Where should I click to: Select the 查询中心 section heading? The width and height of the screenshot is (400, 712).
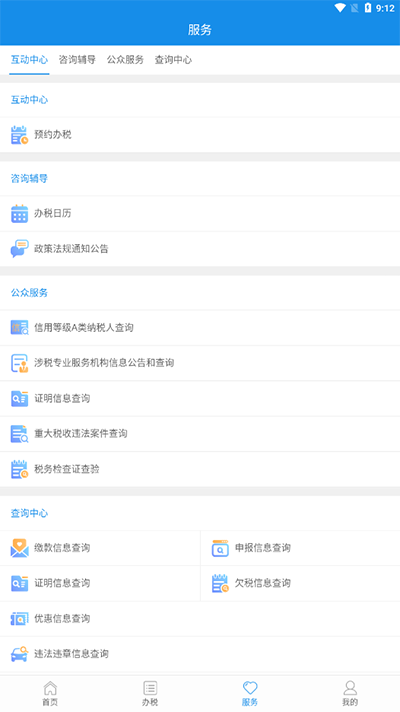point(30,513)
